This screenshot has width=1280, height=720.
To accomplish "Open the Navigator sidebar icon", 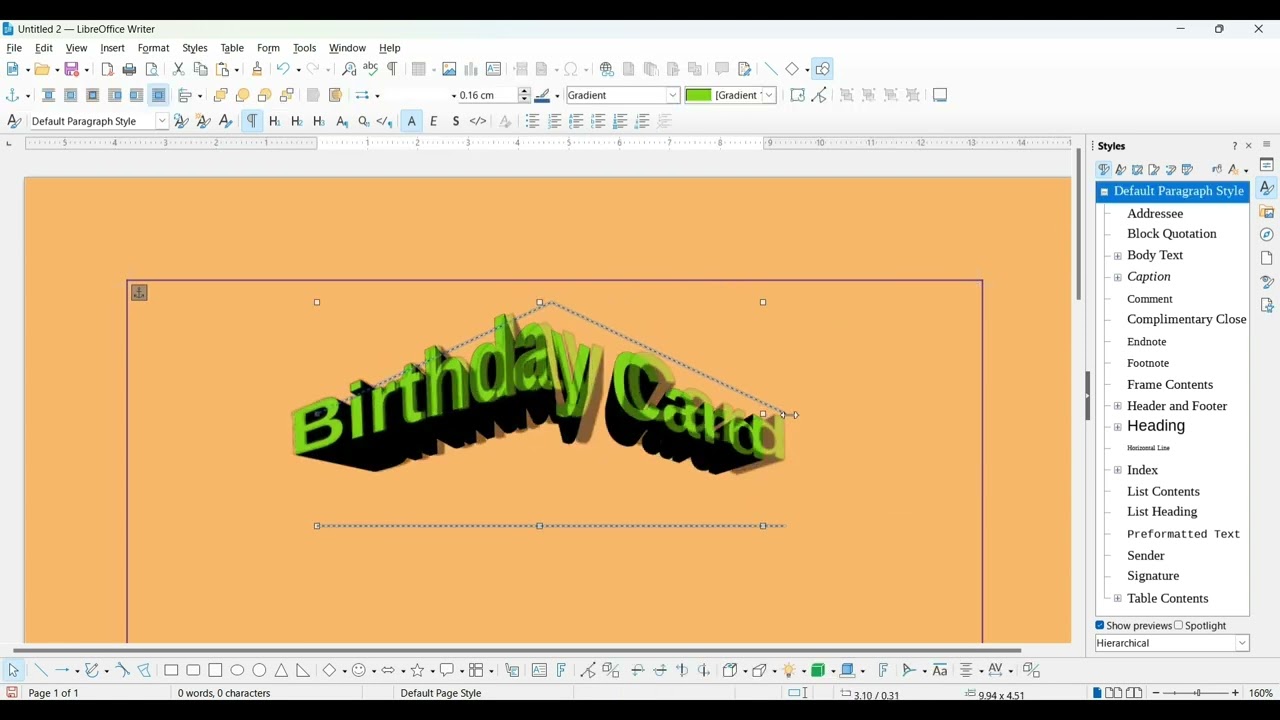I will tap(1267, 235).
